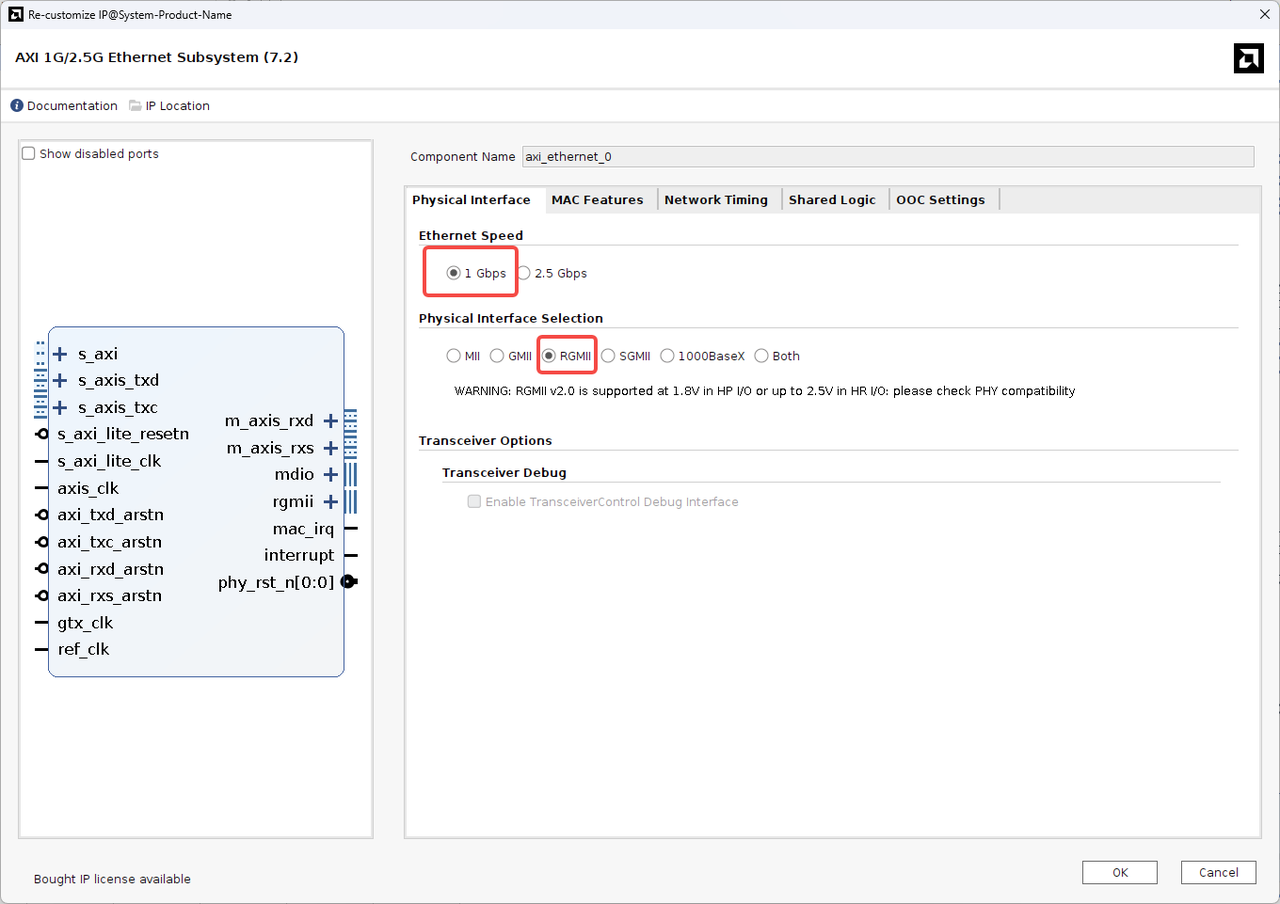Expand the s_axis_txd interface port
This screenshot has width=1280, height=904.
(60, 381)
